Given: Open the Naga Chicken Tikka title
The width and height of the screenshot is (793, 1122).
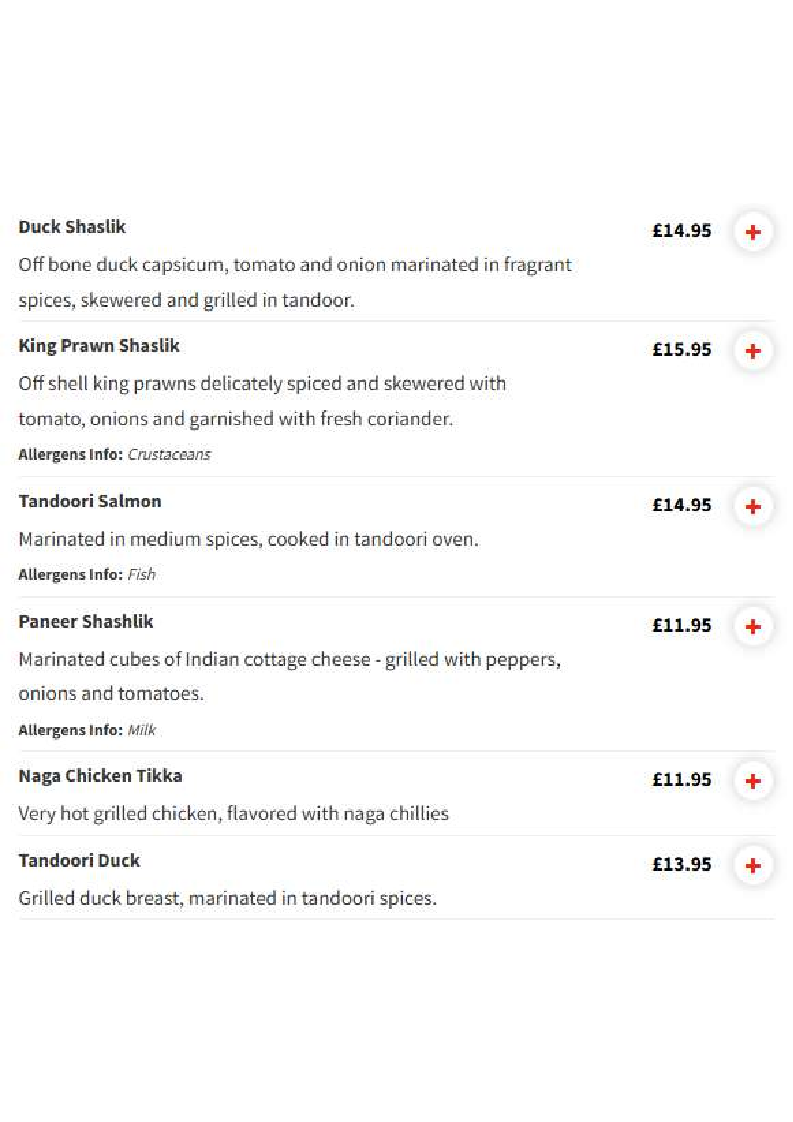Looking at the screenshot, I should click(x=100, y=776).
